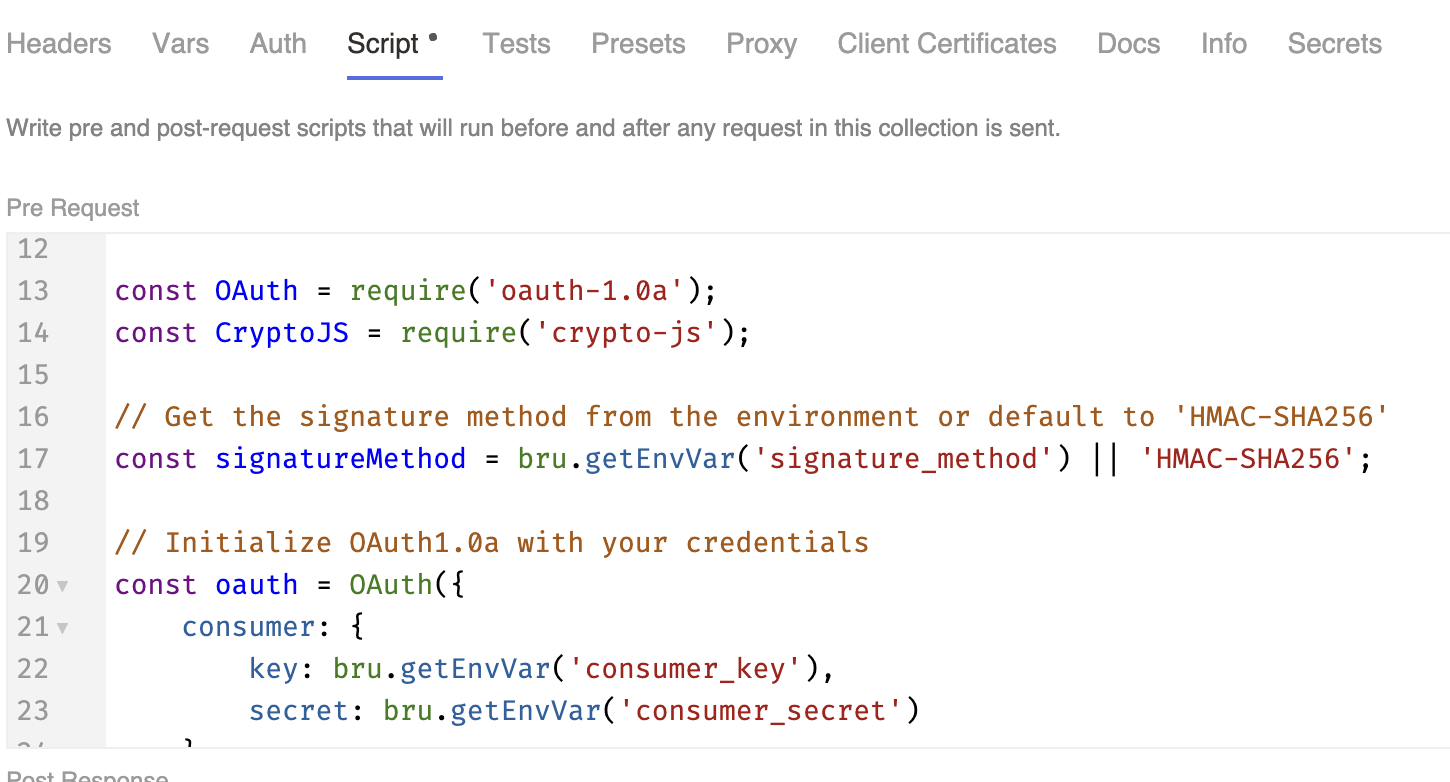Click the require('crypto-js') code line
The image size is (1450, 782).
tap(432, 333)
